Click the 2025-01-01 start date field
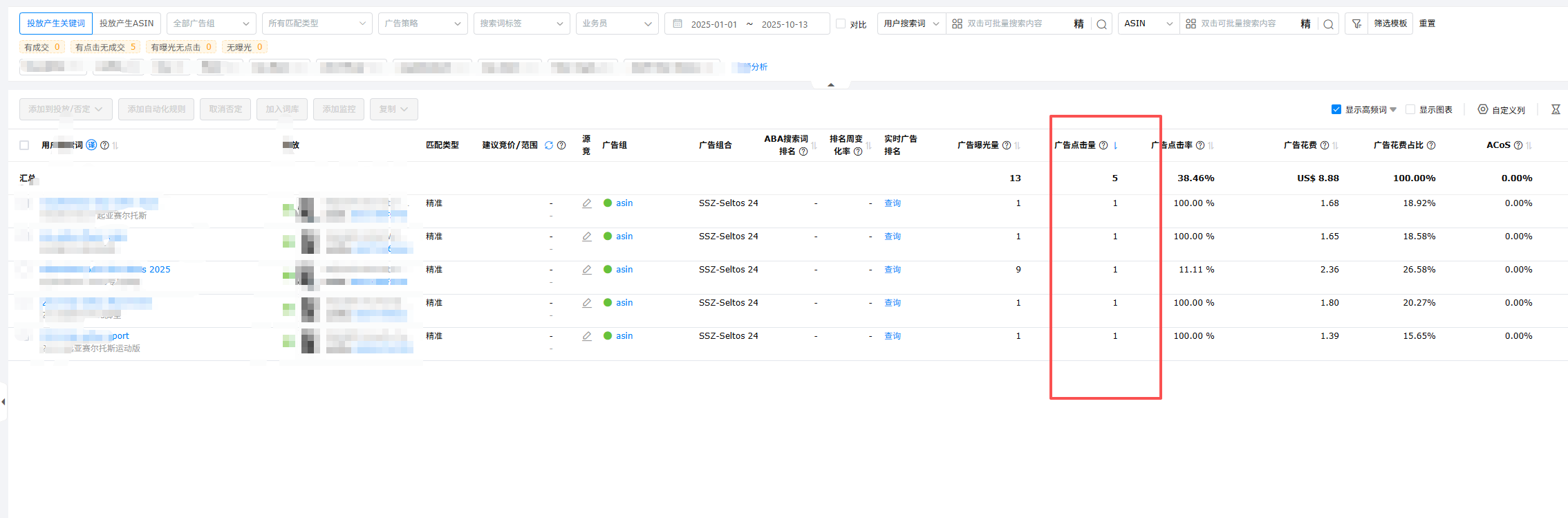 coord(713,24)
